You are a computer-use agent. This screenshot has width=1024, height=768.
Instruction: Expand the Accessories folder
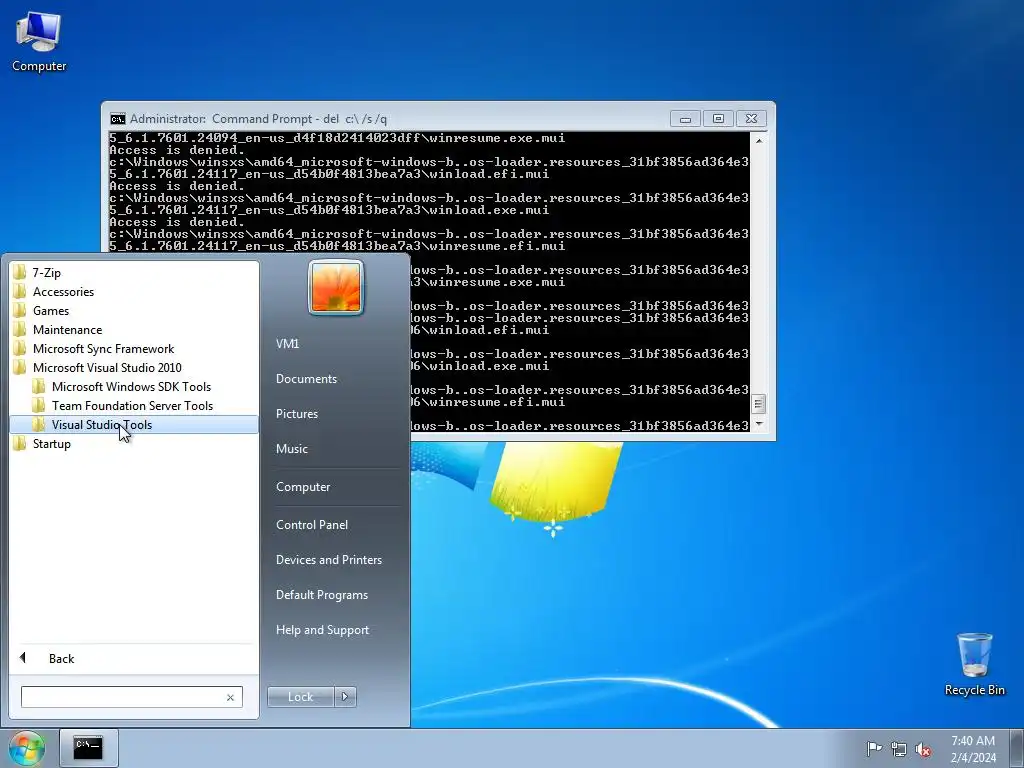pyautogui.click(x=134, y=291)
